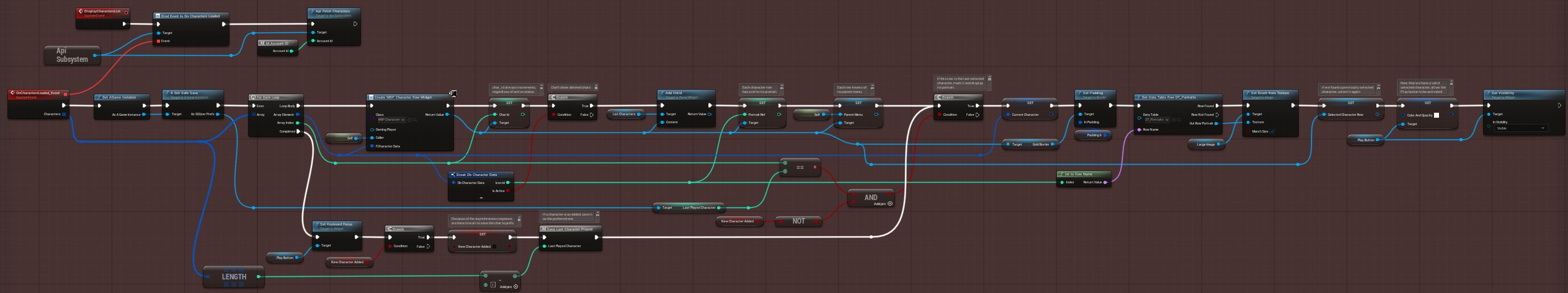This screenshot has width=1568, height=293.
Task: Open the In Visibility dropdown
Action: tap(1521, 128)
